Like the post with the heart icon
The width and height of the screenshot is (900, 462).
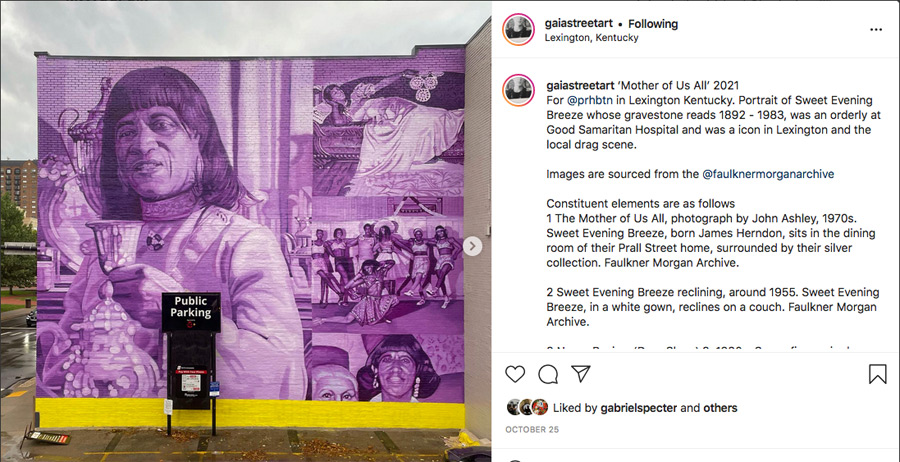coord(515,374)
